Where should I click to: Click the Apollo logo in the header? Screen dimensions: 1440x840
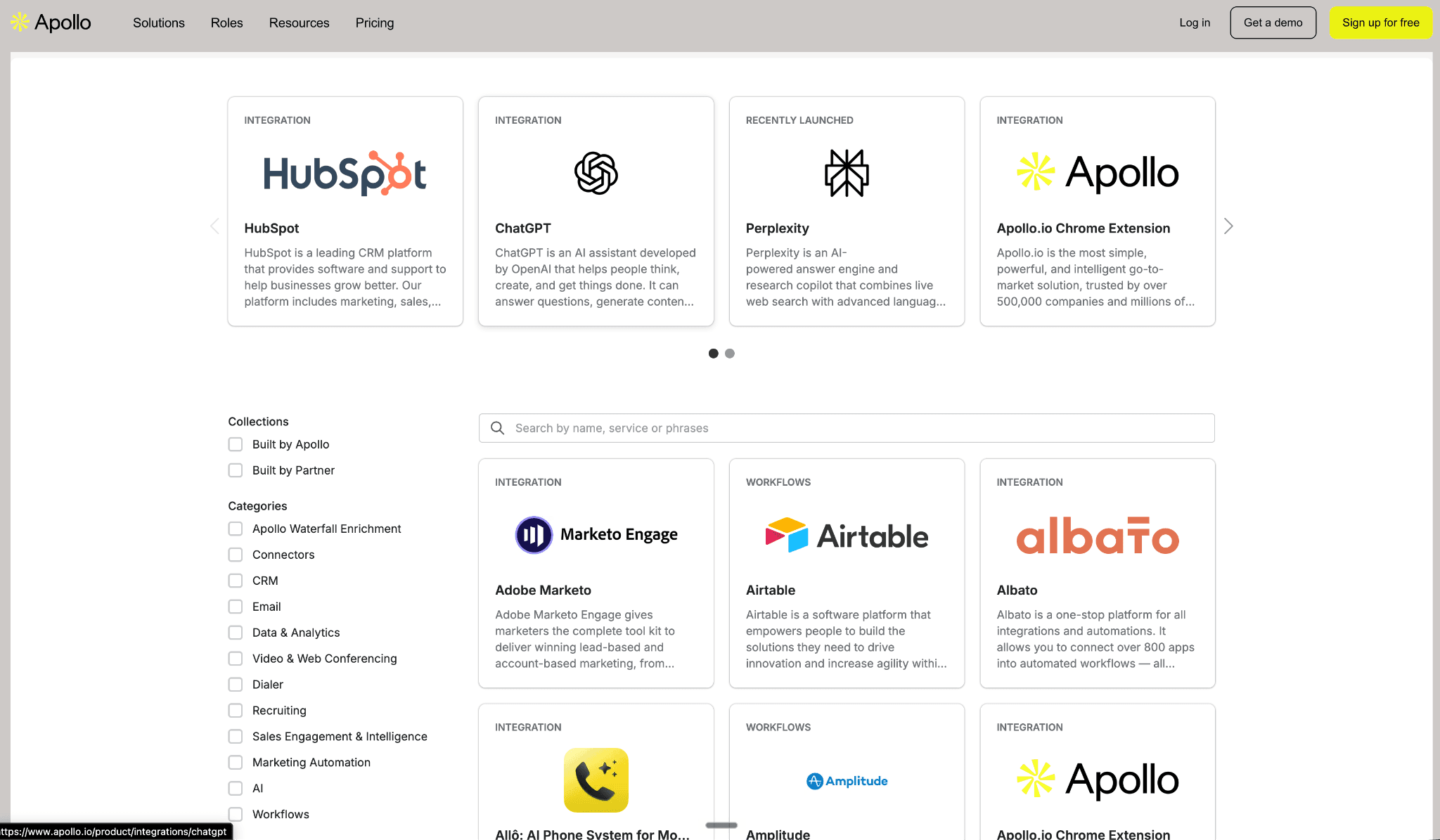point(51,22)
